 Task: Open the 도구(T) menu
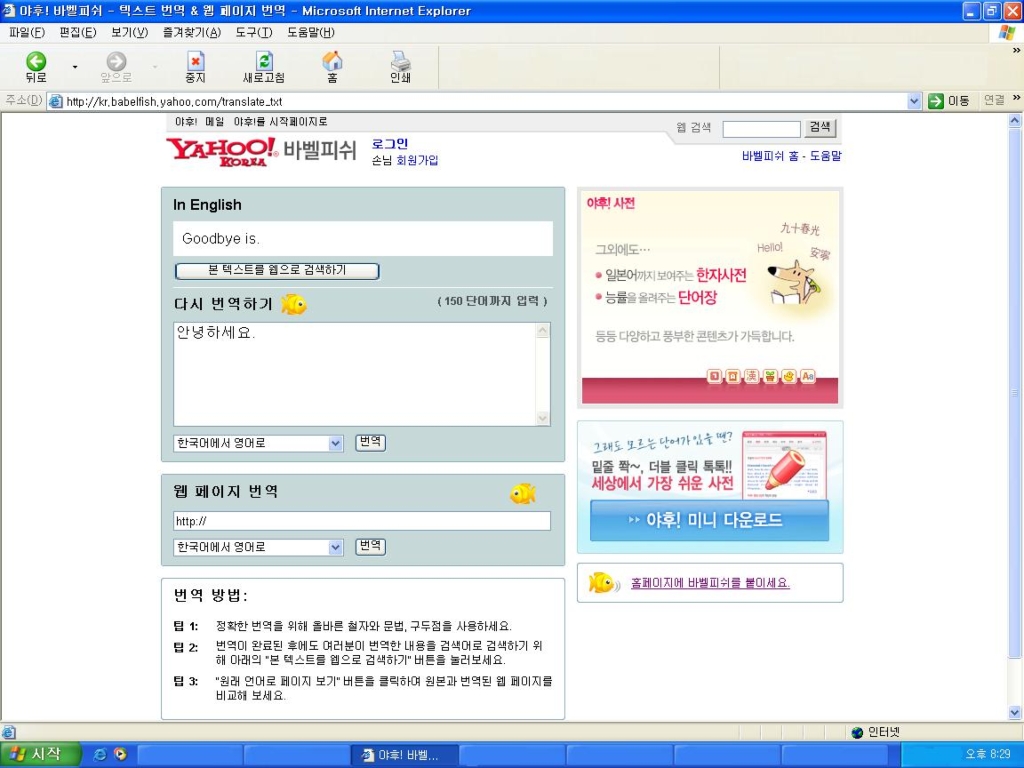click(253, 33)
